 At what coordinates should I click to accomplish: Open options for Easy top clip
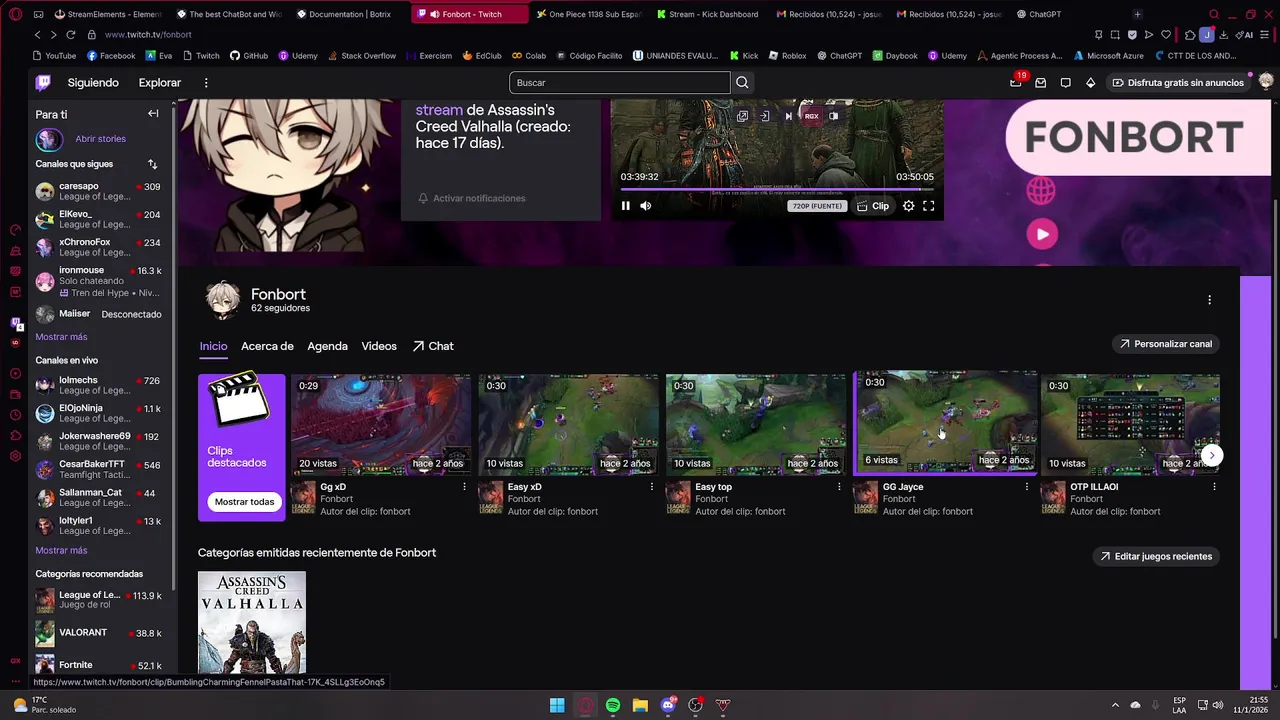[839, 487]
